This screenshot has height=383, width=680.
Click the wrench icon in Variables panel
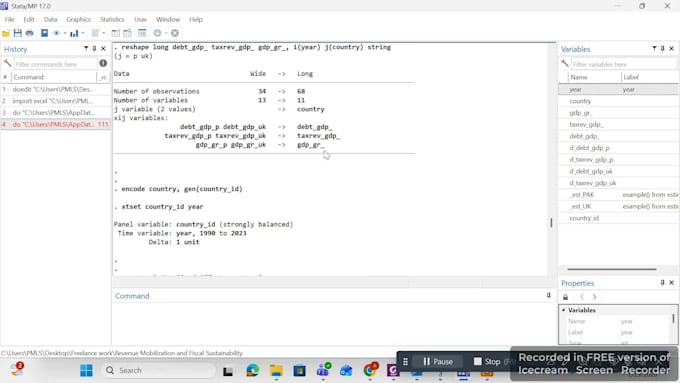[x=565, y=64]
